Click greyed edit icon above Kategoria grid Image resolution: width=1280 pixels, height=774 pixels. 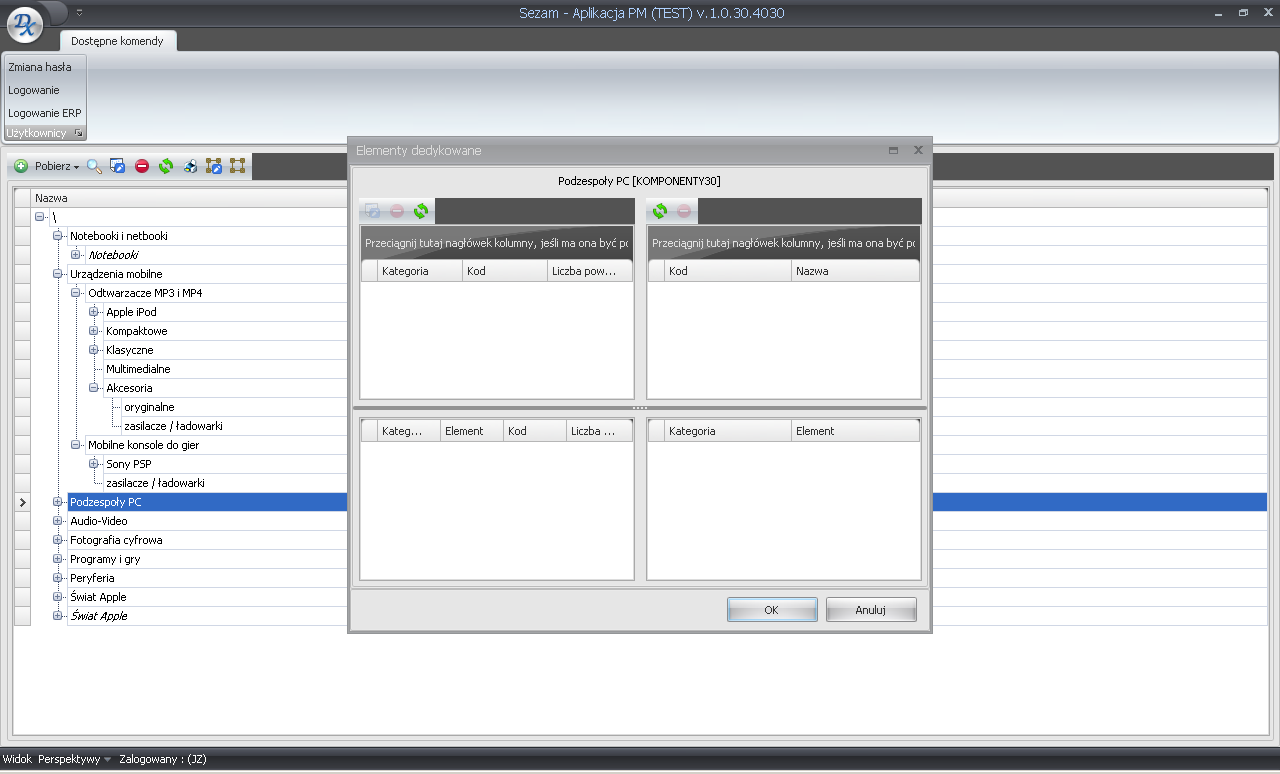click(373, 211)
